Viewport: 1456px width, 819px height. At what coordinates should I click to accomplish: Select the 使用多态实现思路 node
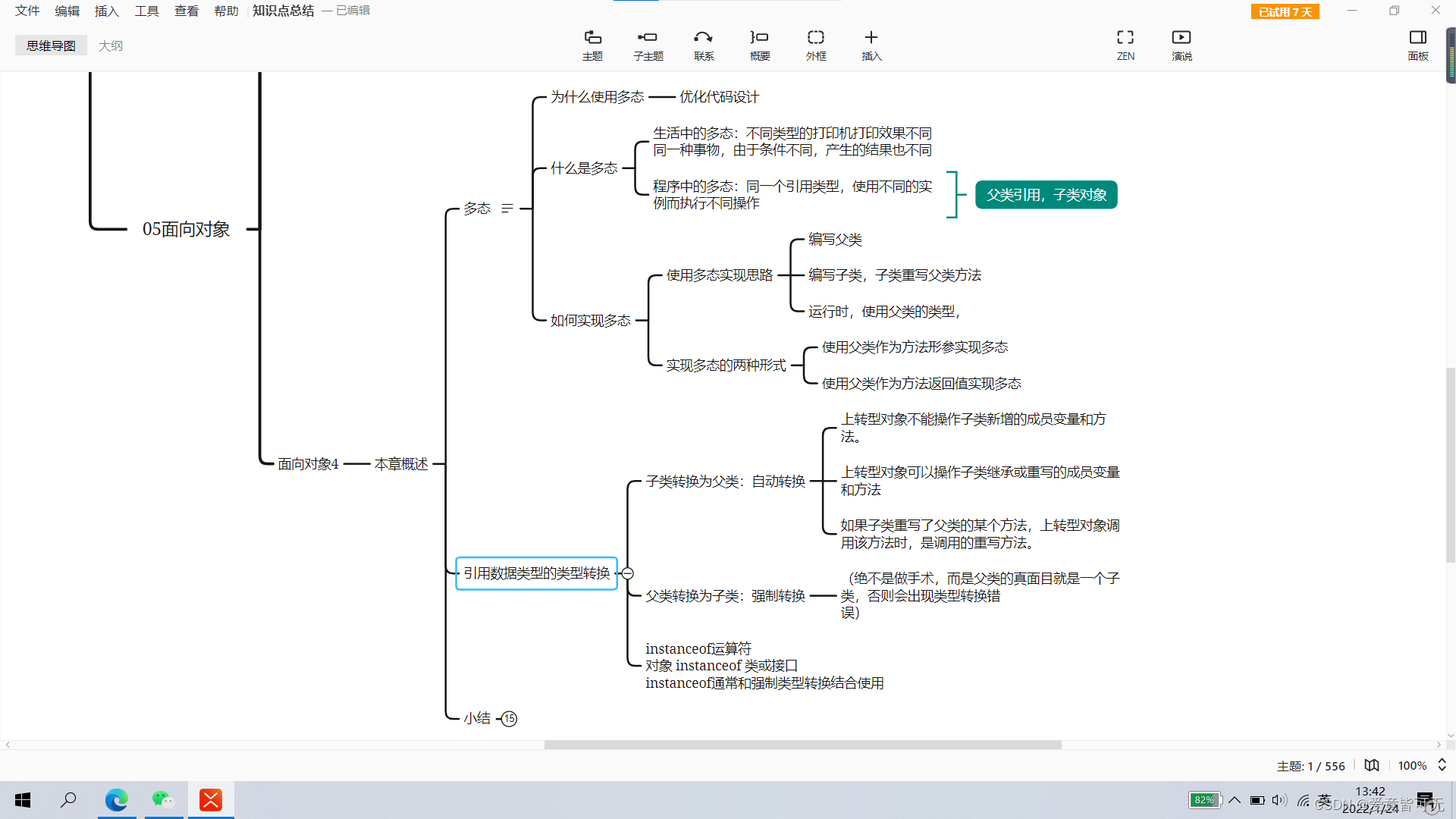tap(719, 275)
